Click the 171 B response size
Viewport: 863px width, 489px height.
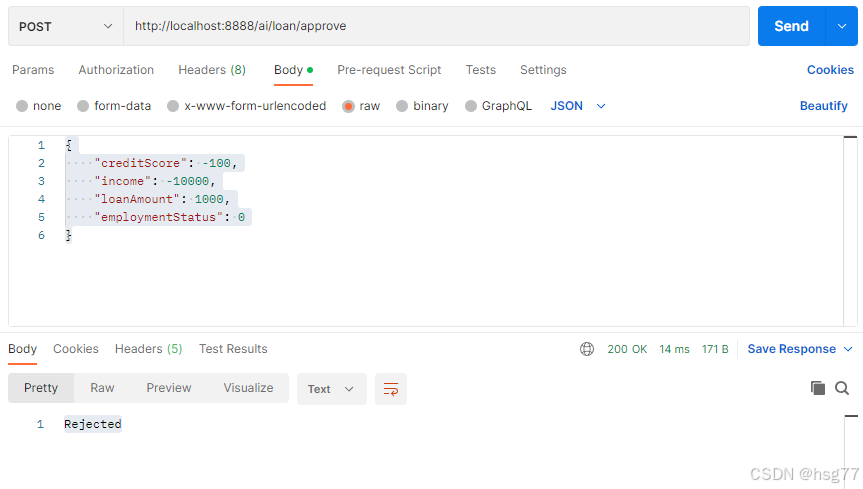(715, 349)
